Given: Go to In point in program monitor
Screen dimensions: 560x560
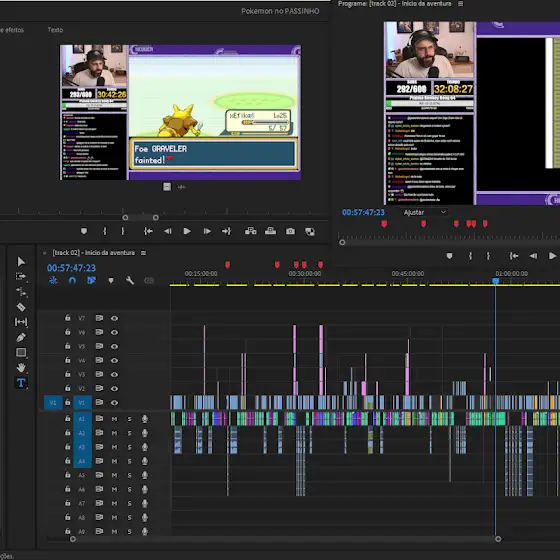Looking at the screenshot, I should [514, 256].
